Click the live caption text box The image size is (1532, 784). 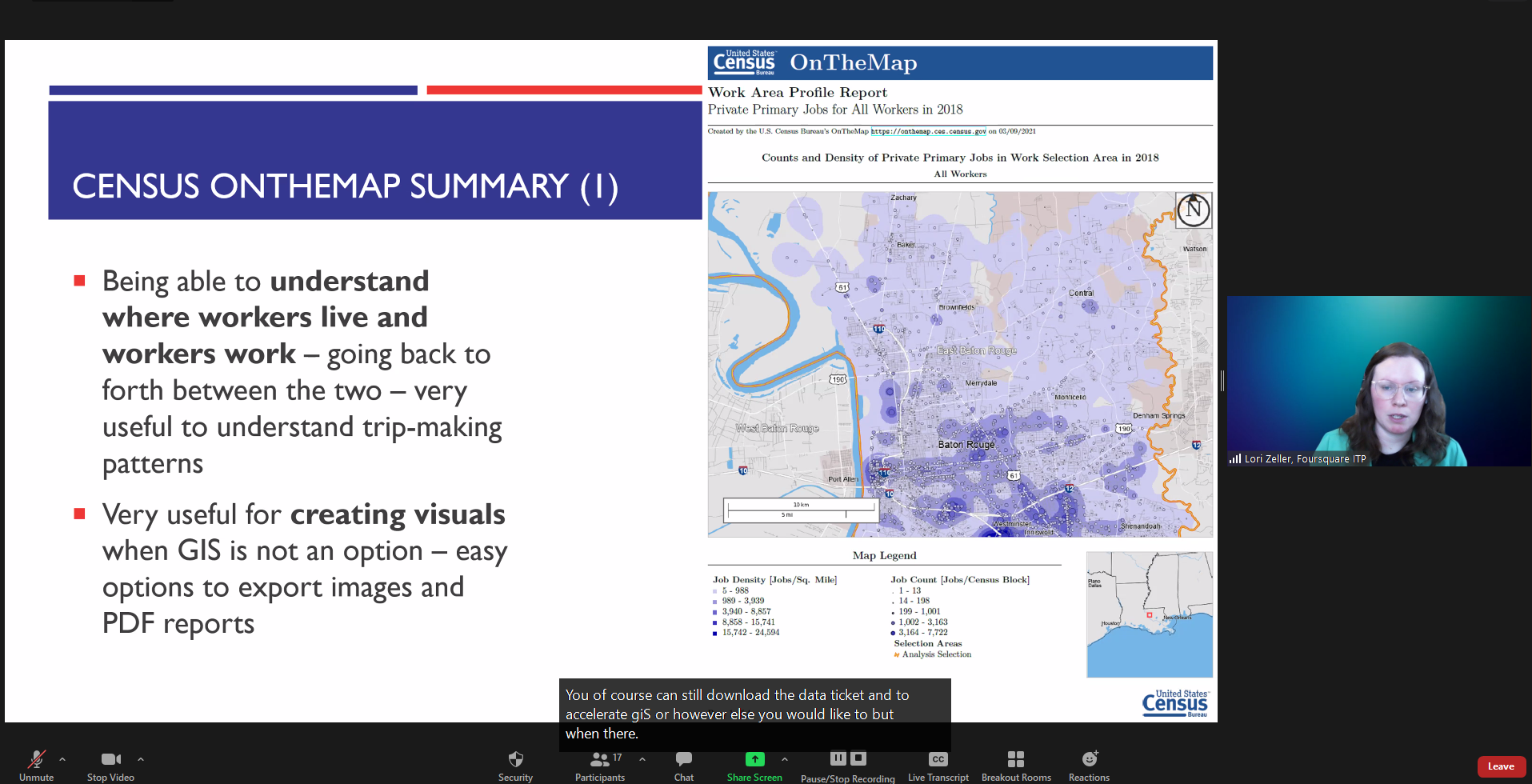click(754, 714)
